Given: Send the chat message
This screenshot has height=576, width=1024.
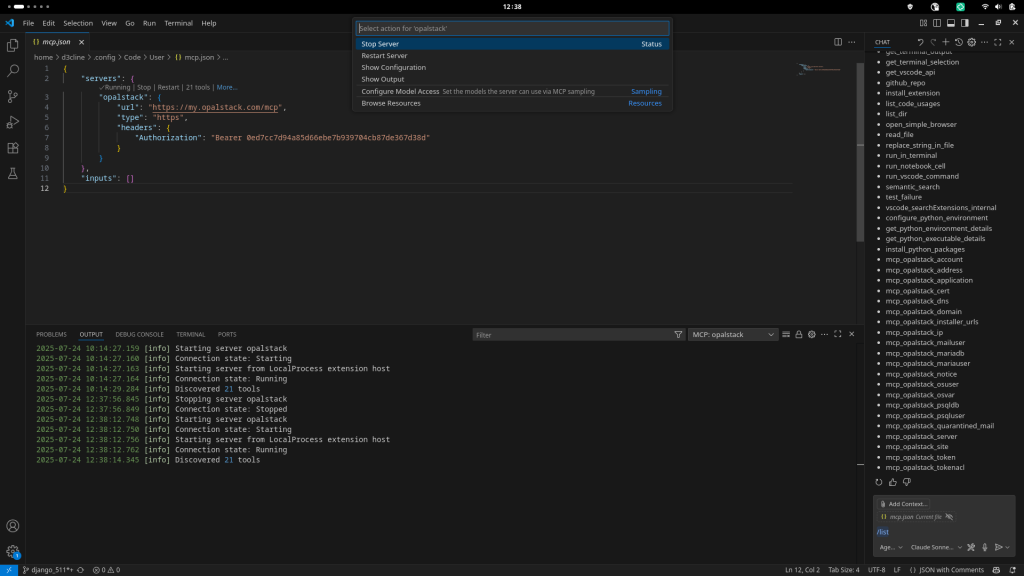Looking at the screenshot, I should (x=998, y=547).
